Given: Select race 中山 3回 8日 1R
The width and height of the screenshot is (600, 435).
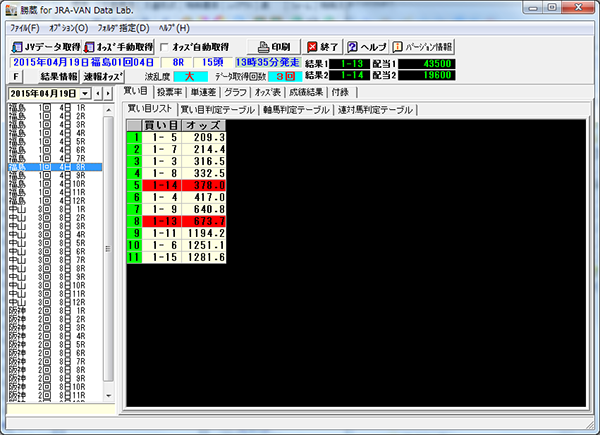Looking at the screenshot, I should click(55, 209).
